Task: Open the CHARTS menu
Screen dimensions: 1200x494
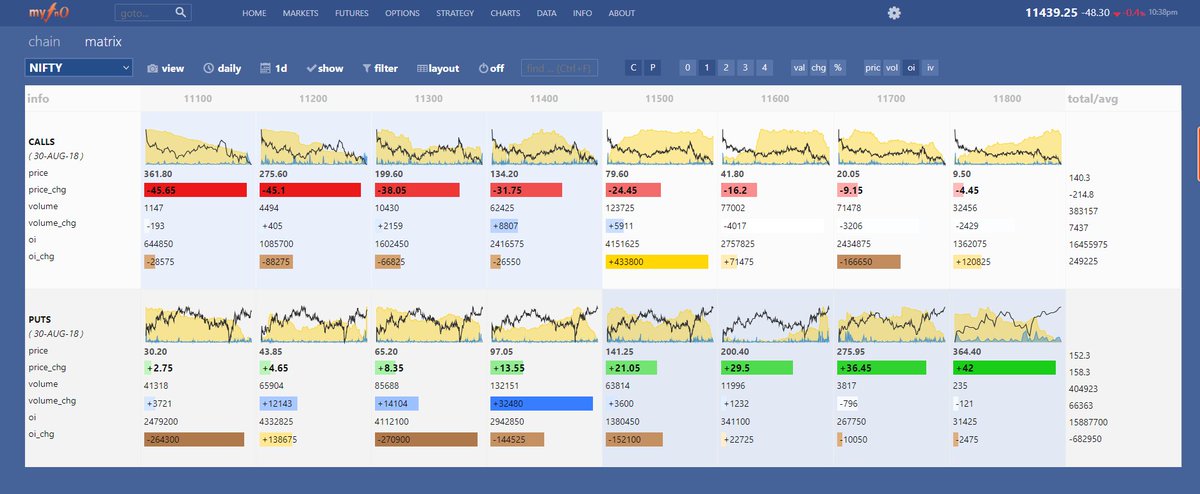Action: point(505,14)
